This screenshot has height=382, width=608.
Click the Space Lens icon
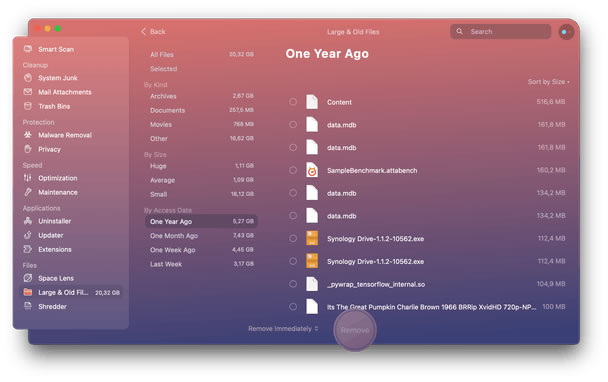point(28,278)
